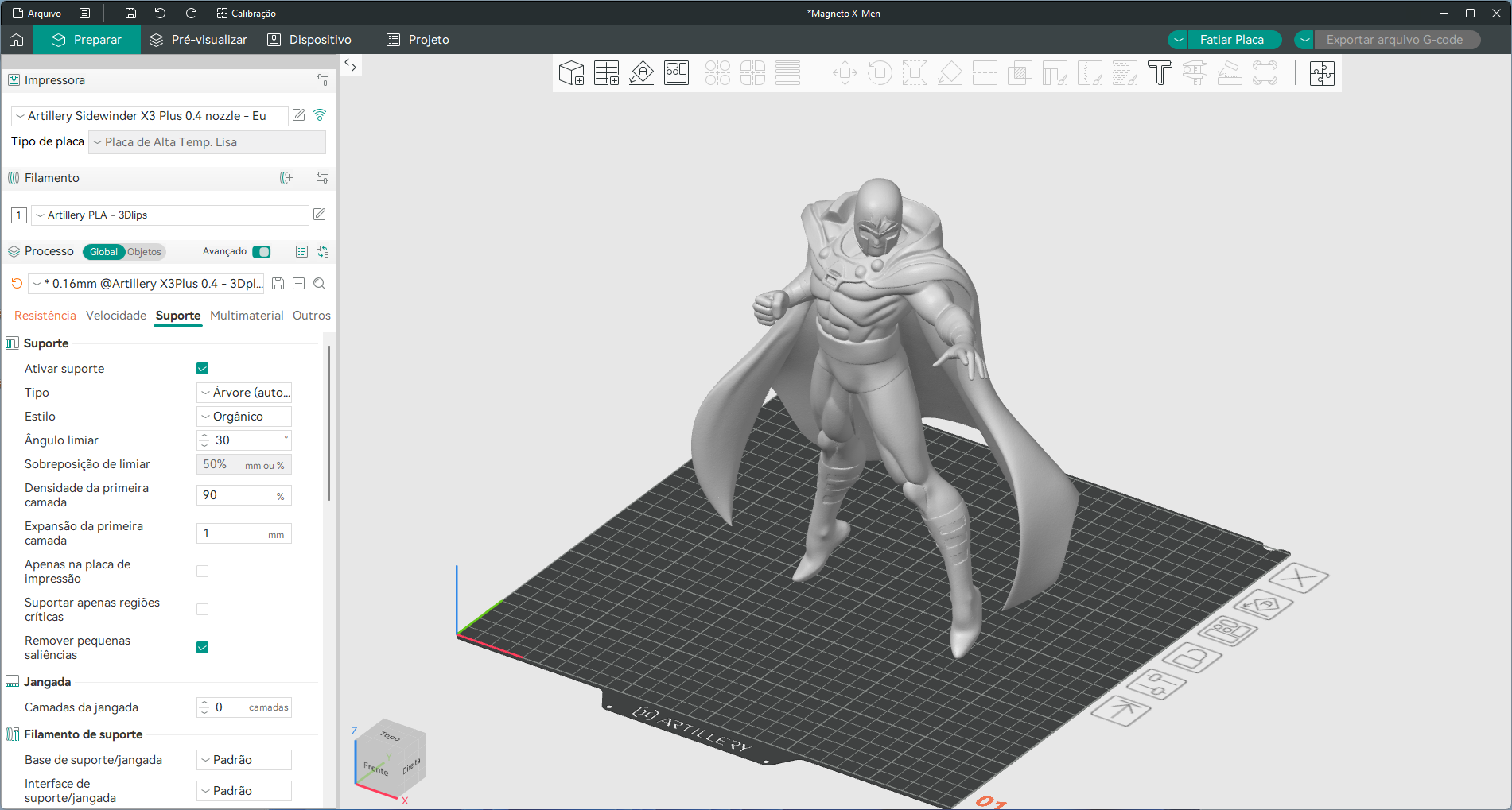Search process settings magnifier icon

tap(319, 284)
